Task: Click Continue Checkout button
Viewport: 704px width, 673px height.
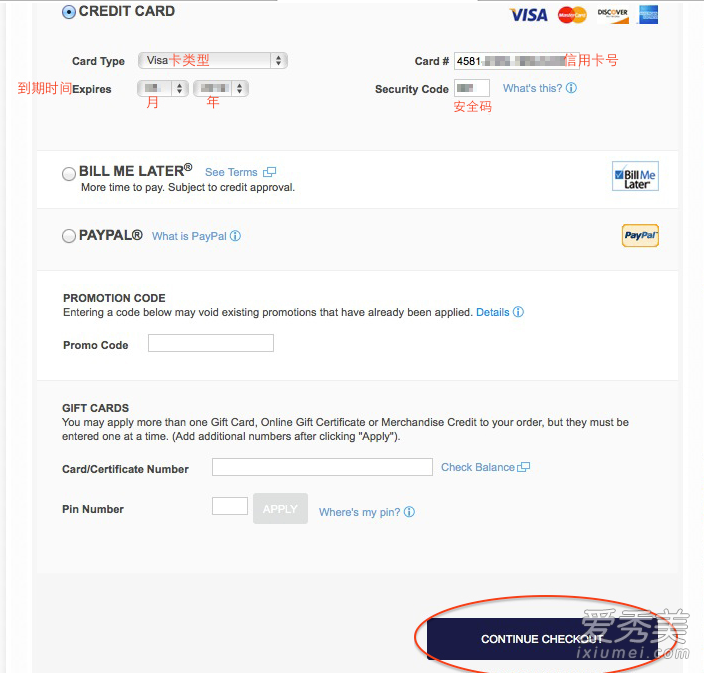Action: 542,639
